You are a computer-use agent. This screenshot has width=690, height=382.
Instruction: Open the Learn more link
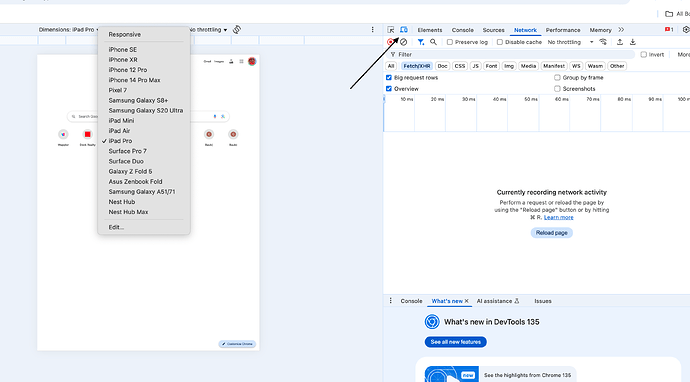tap(558, 217)
